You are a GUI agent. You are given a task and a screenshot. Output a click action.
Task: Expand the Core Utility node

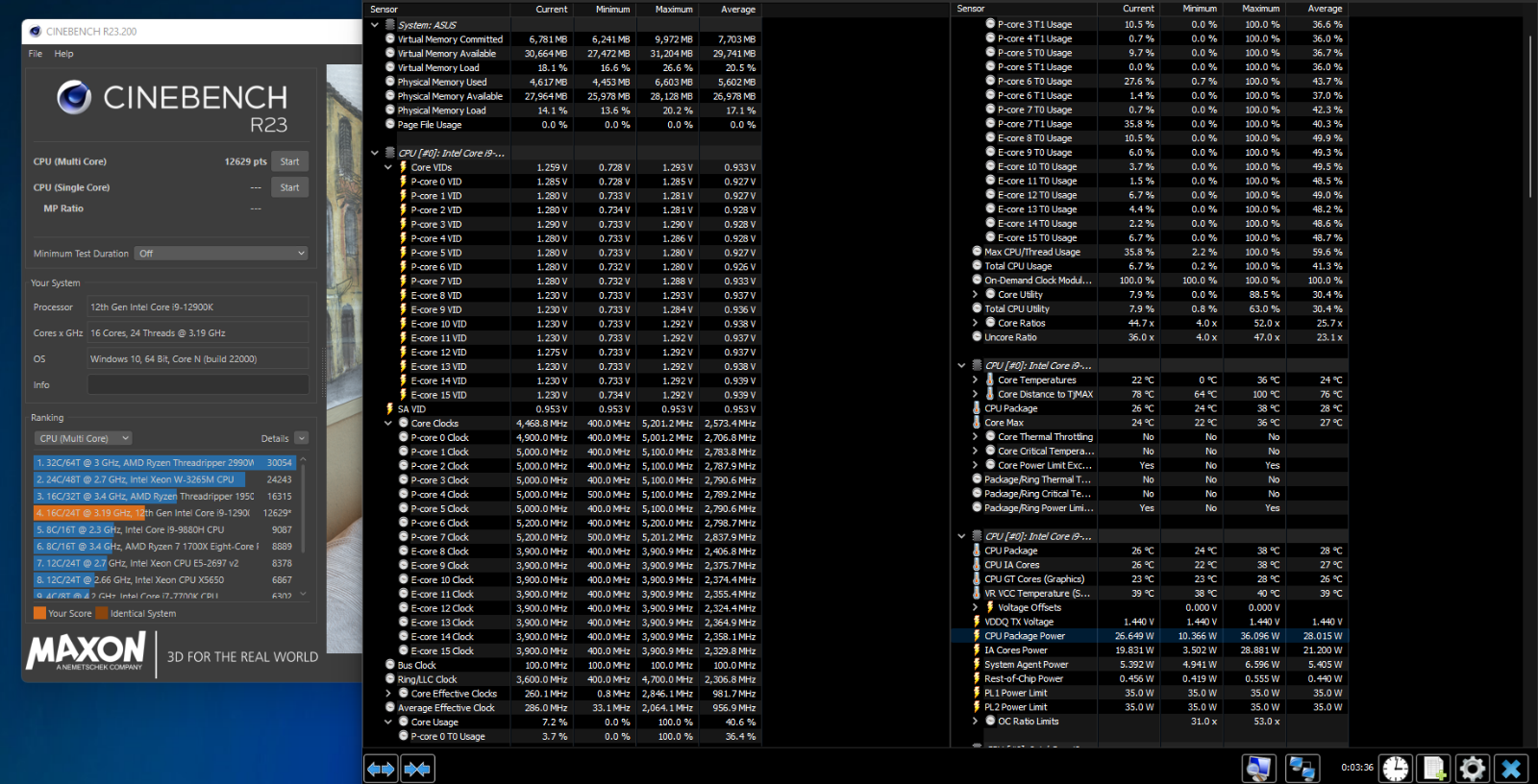click(x=975, y=295)
